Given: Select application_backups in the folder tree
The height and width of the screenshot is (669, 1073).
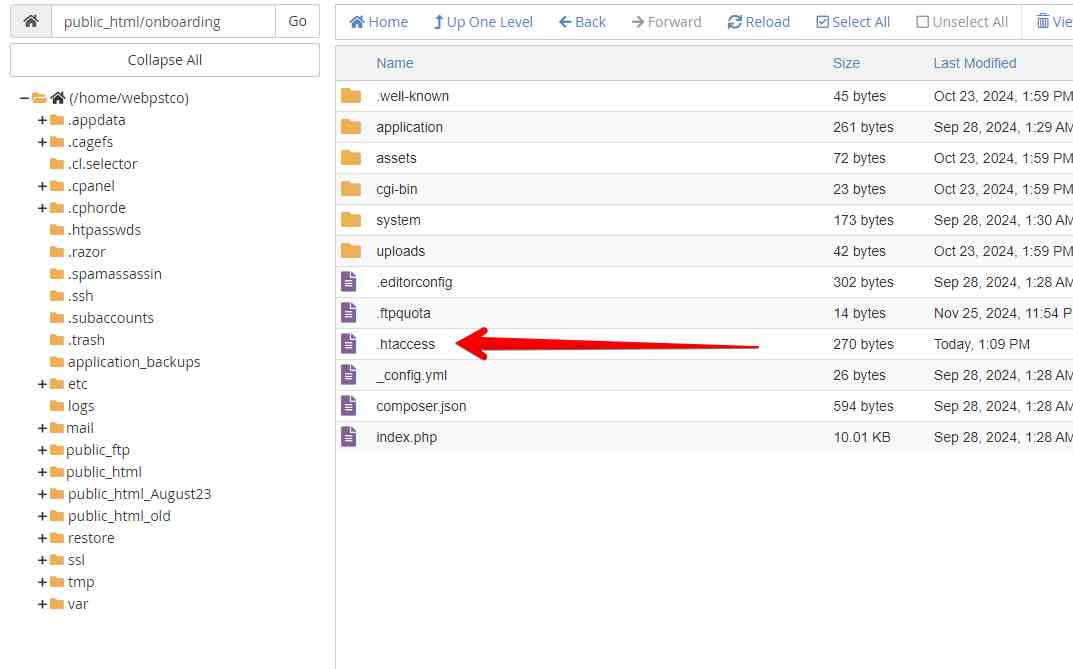Looking at the screenshot, I should tap(133, 362).
